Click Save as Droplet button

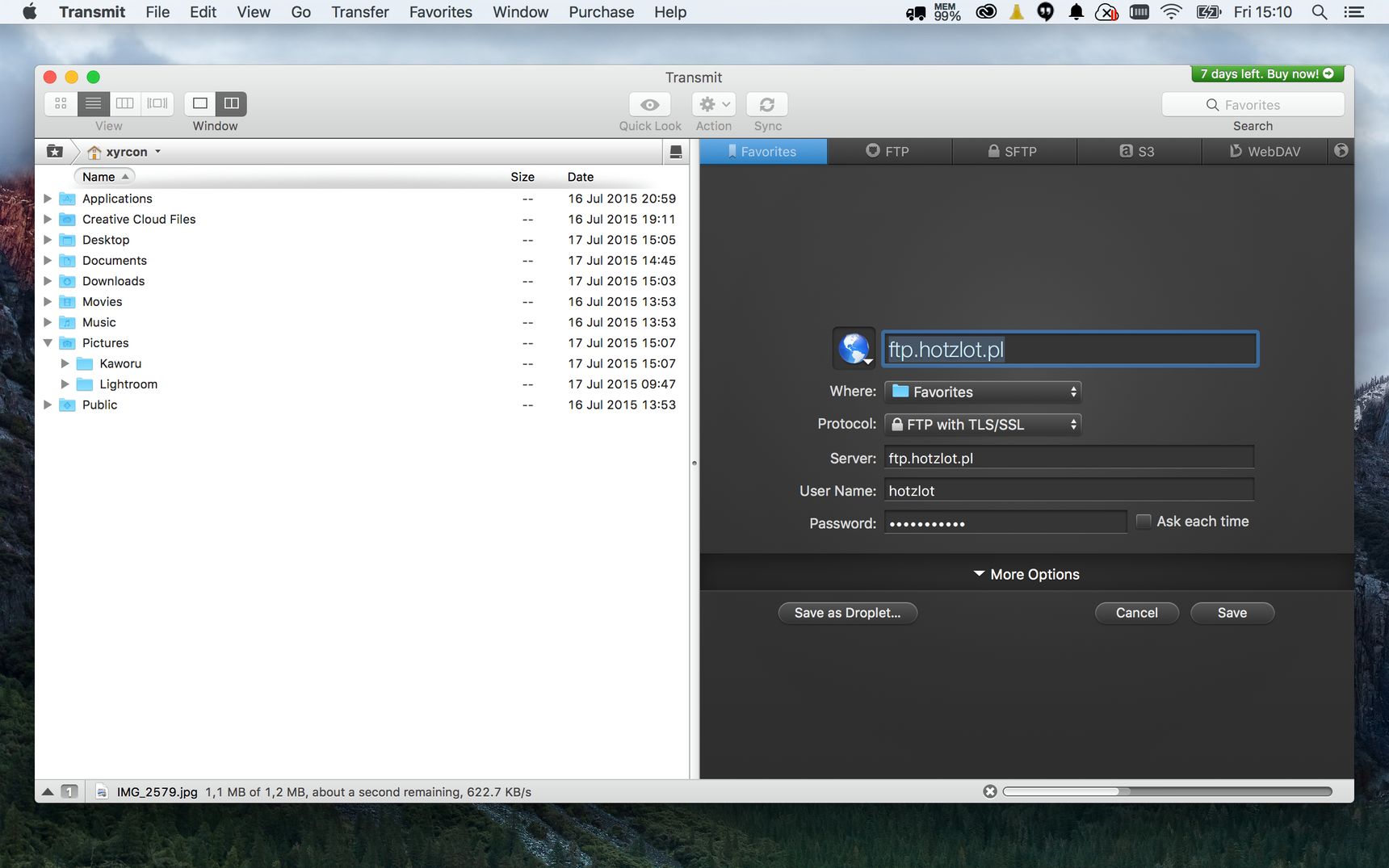[x=847, y=613]
